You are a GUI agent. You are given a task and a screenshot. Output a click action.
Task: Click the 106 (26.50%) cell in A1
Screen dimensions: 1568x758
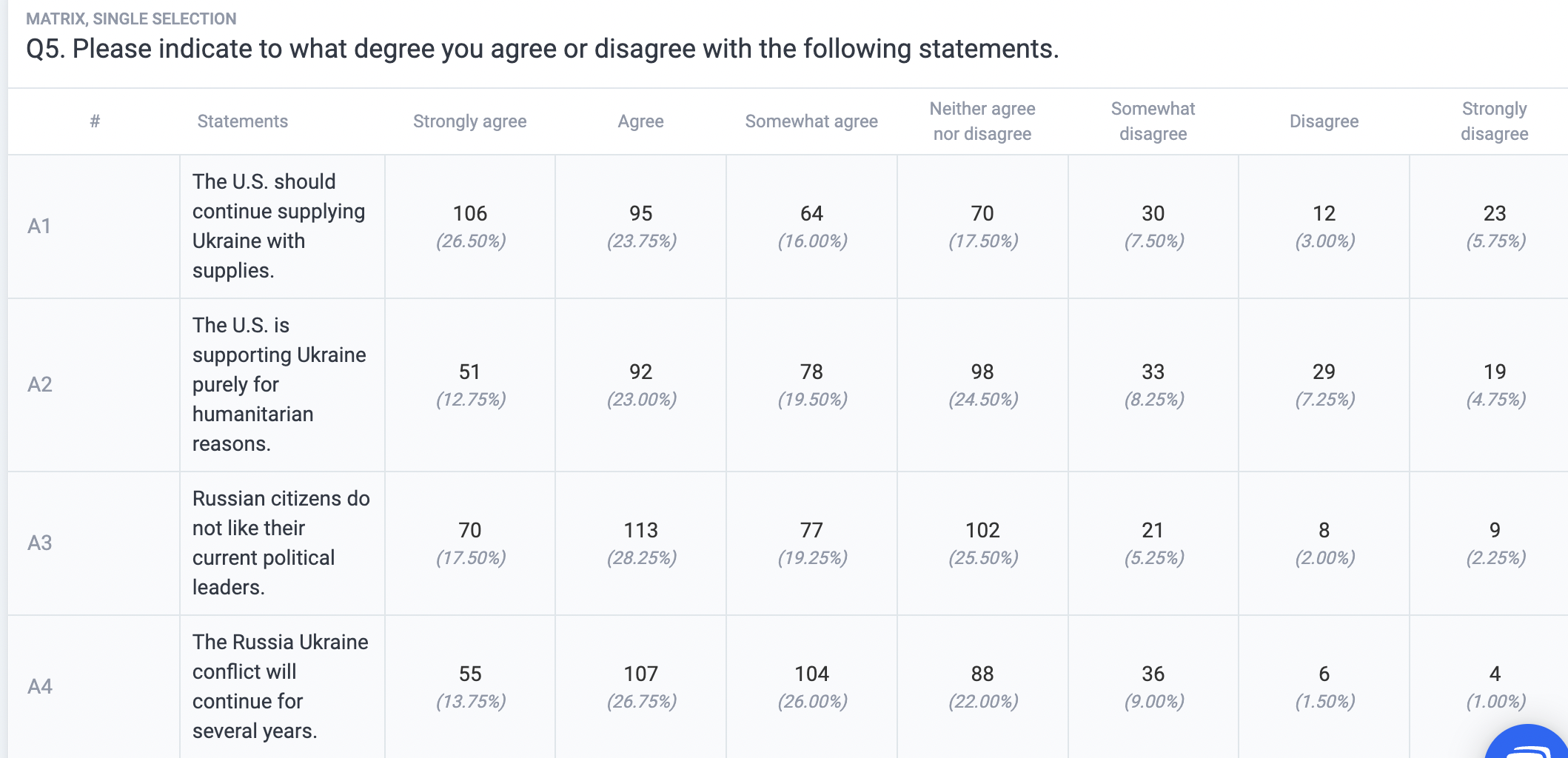(470, 227)
